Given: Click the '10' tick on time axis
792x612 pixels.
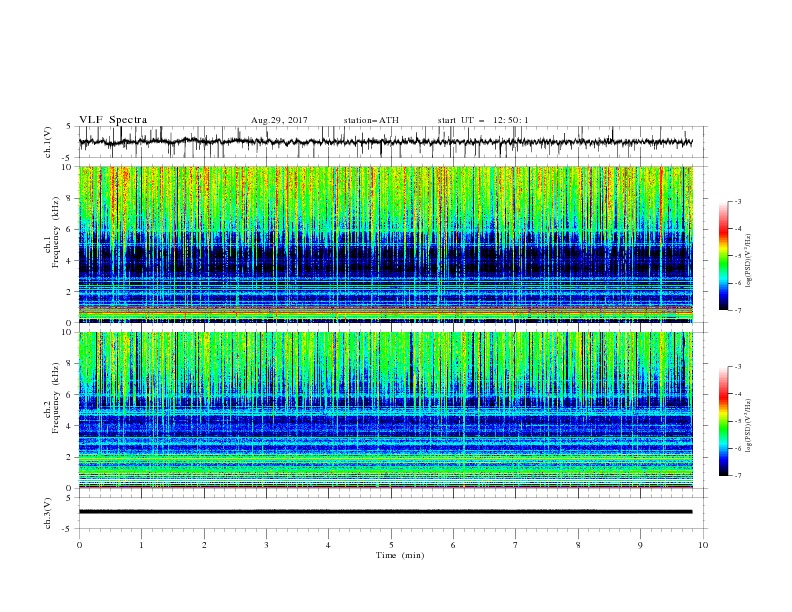Looking at the screenshot, I should (x=703, y=545).
